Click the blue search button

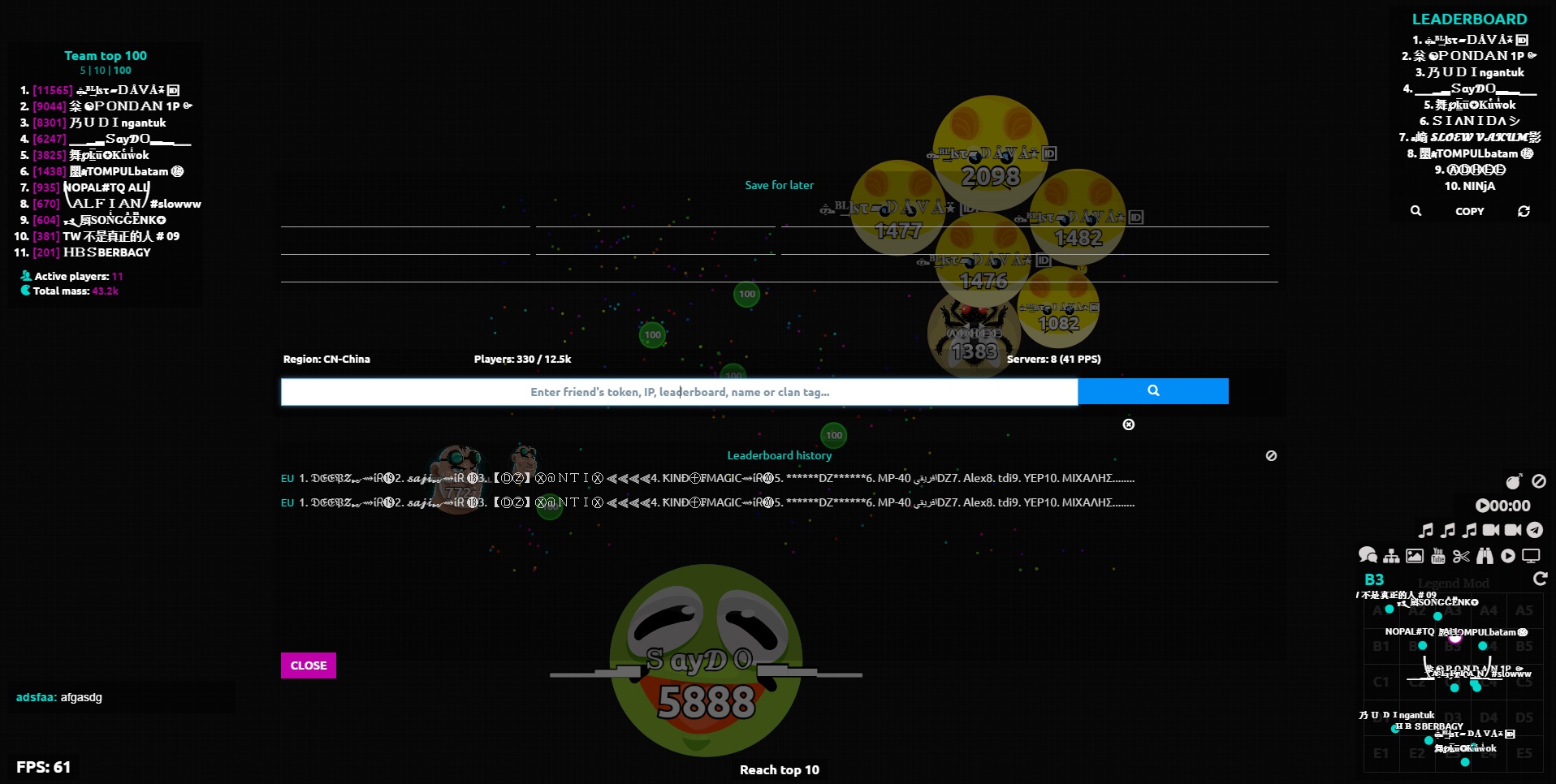1153,391
